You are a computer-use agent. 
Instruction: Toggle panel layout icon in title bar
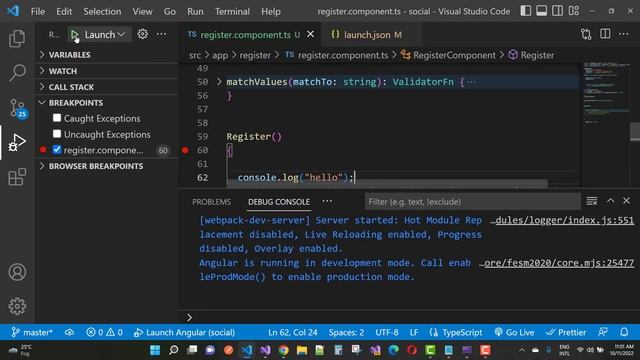click(541, 11)
